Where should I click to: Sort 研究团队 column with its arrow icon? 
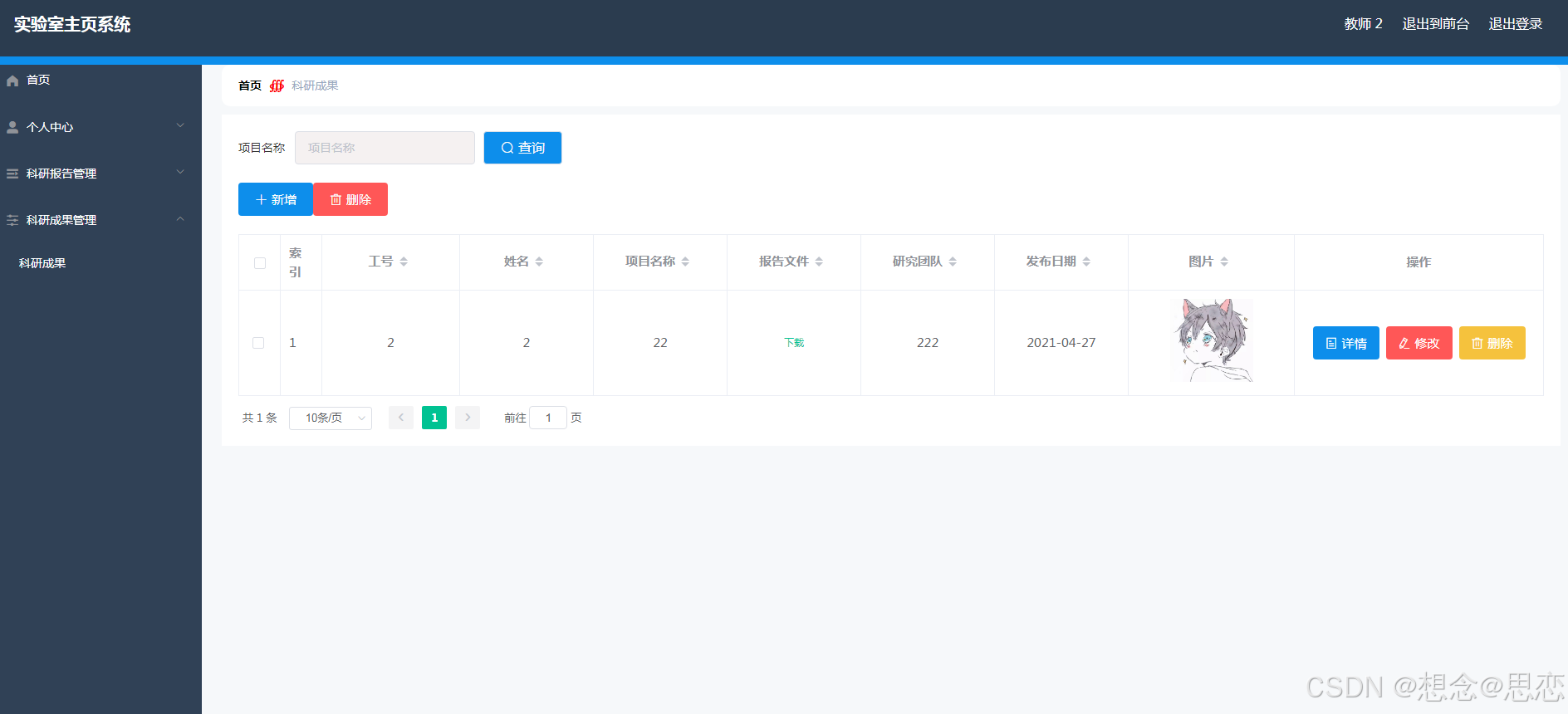(953, 262)
